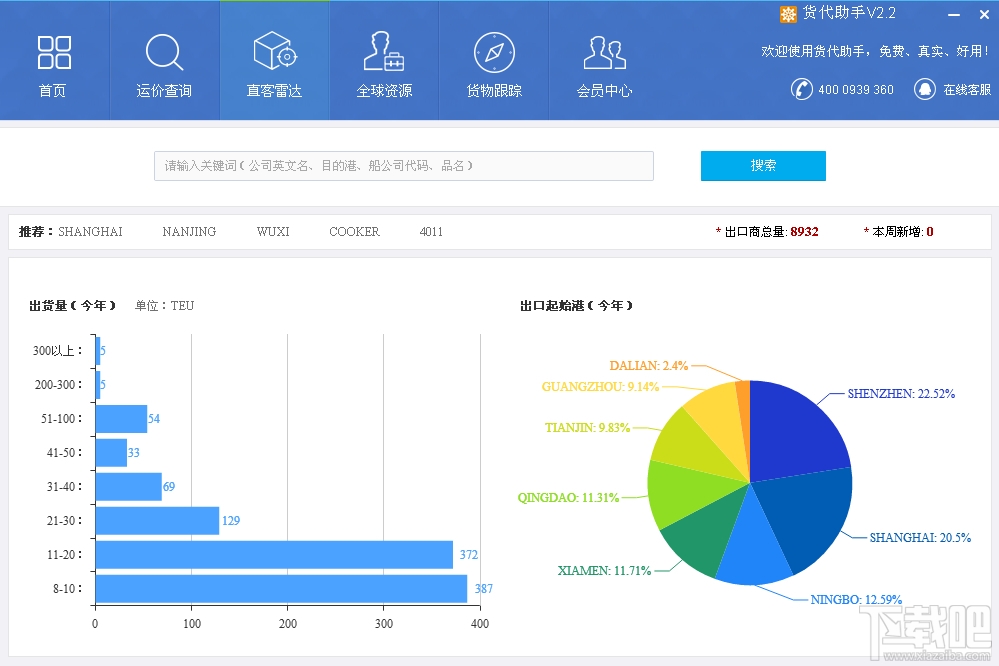Click the 会员中心 tab label

click(605, 90)
